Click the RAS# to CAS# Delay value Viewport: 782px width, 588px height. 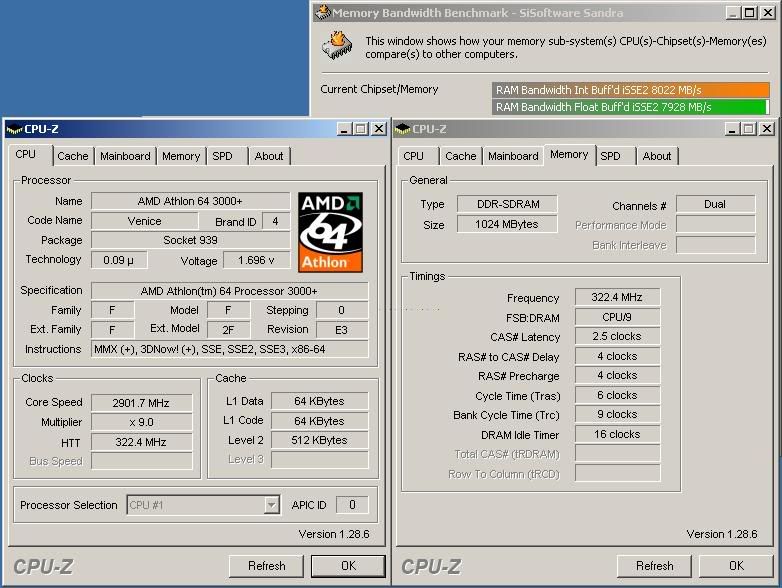(617, 356)
